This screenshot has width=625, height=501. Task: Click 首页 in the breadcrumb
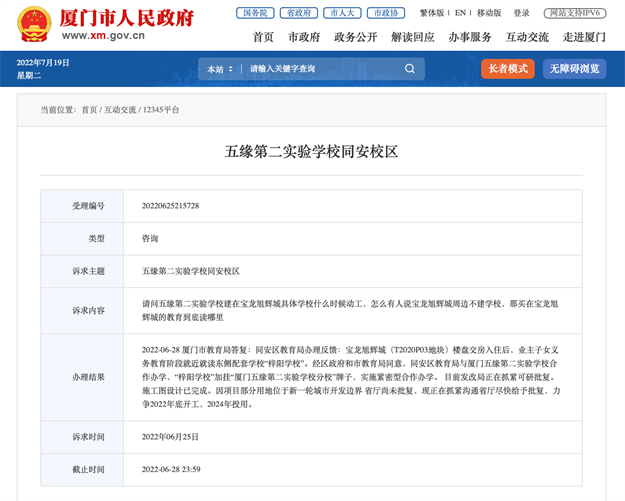tap(89, 110)
